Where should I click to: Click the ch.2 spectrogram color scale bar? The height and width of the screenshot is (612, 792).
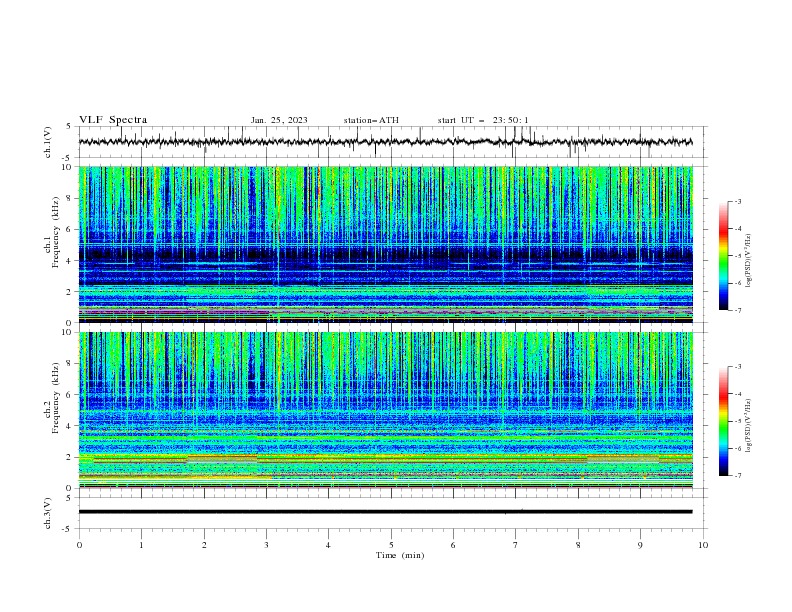coord(724,421)
